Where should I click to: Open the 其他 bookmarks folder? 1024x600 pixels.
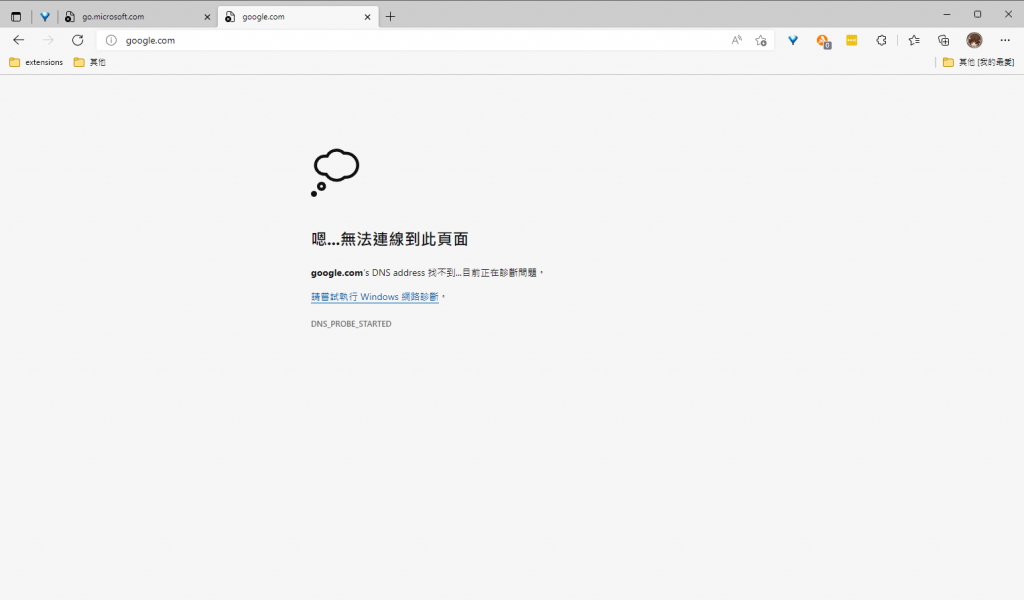90,63
